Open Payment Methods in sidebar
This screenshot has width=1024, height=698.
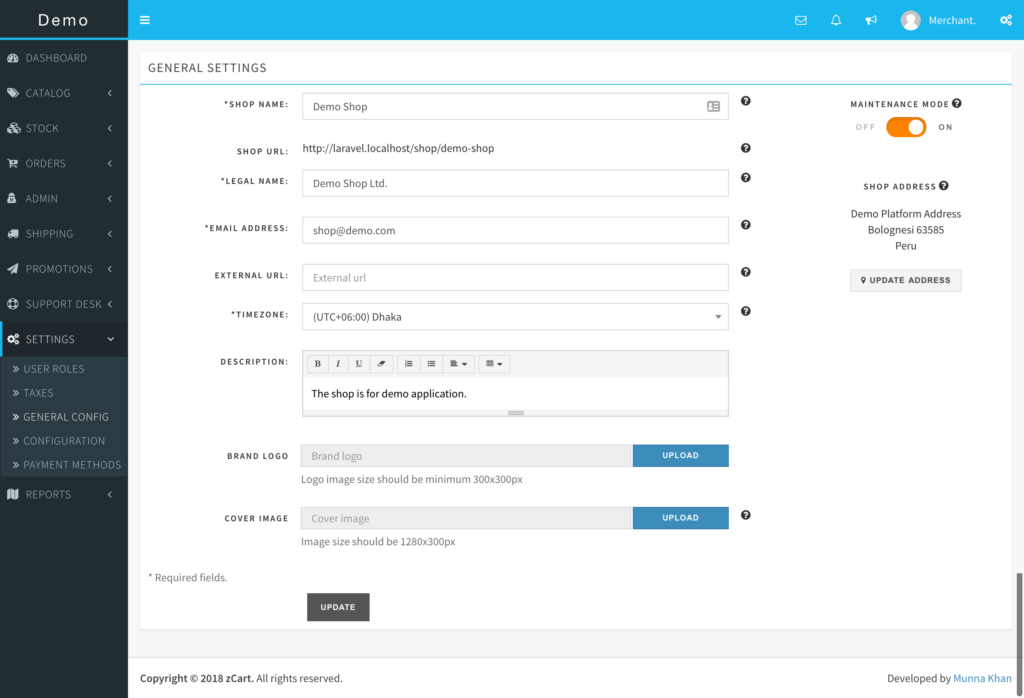72,465
